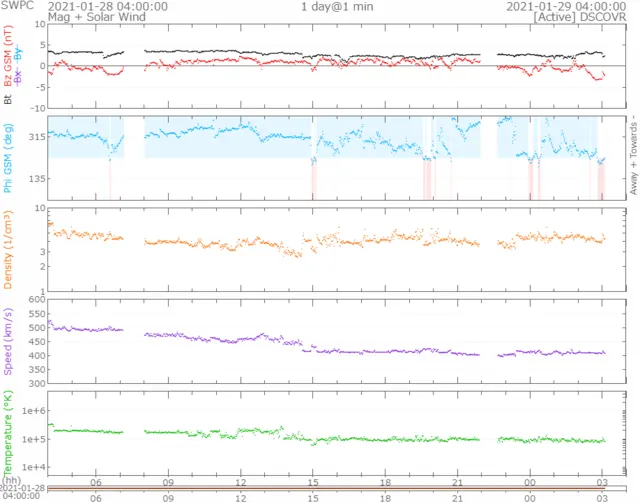Click the SWPC label in the top-left corner

click(16, 6)
